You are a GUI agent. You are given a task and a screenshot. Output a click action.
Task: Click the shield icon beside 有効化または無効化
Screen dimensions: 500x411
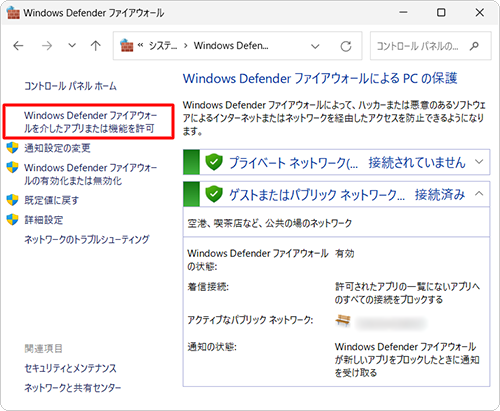point(13,167)
